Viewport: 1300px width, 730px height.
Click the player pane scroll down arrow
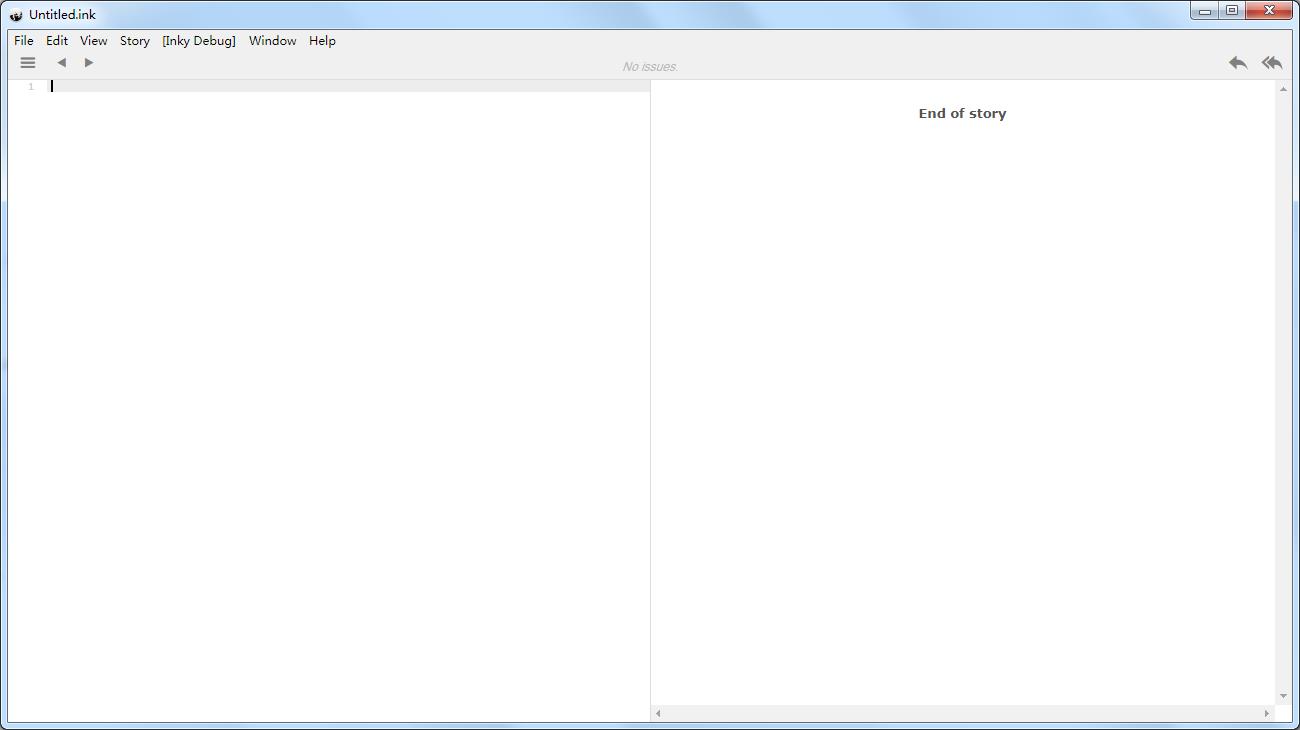1283,696
